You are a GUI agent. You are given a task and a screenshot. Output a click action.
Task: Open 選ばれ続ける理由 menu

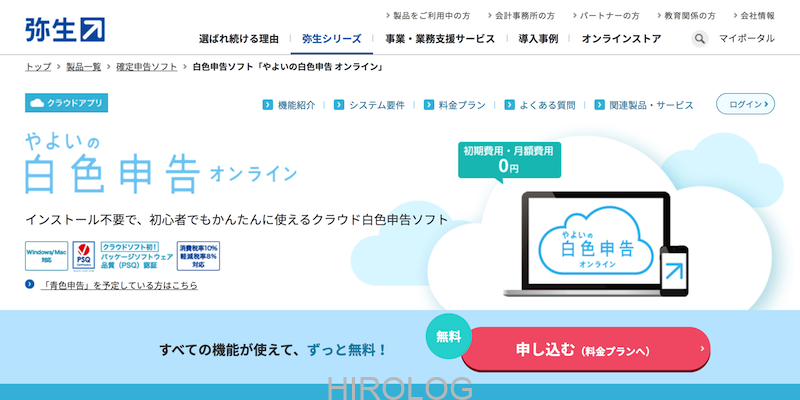[x=239, y=39]
